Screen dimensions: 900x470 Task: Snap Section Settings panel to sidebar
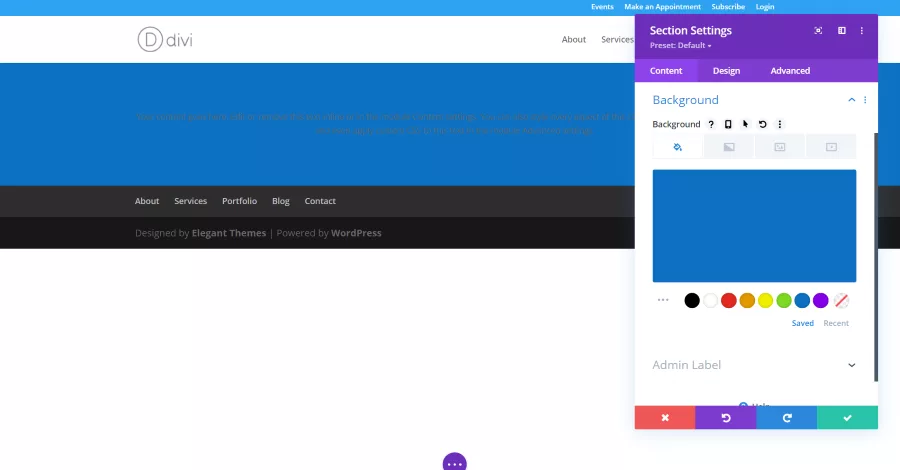[x=841, y=30]
